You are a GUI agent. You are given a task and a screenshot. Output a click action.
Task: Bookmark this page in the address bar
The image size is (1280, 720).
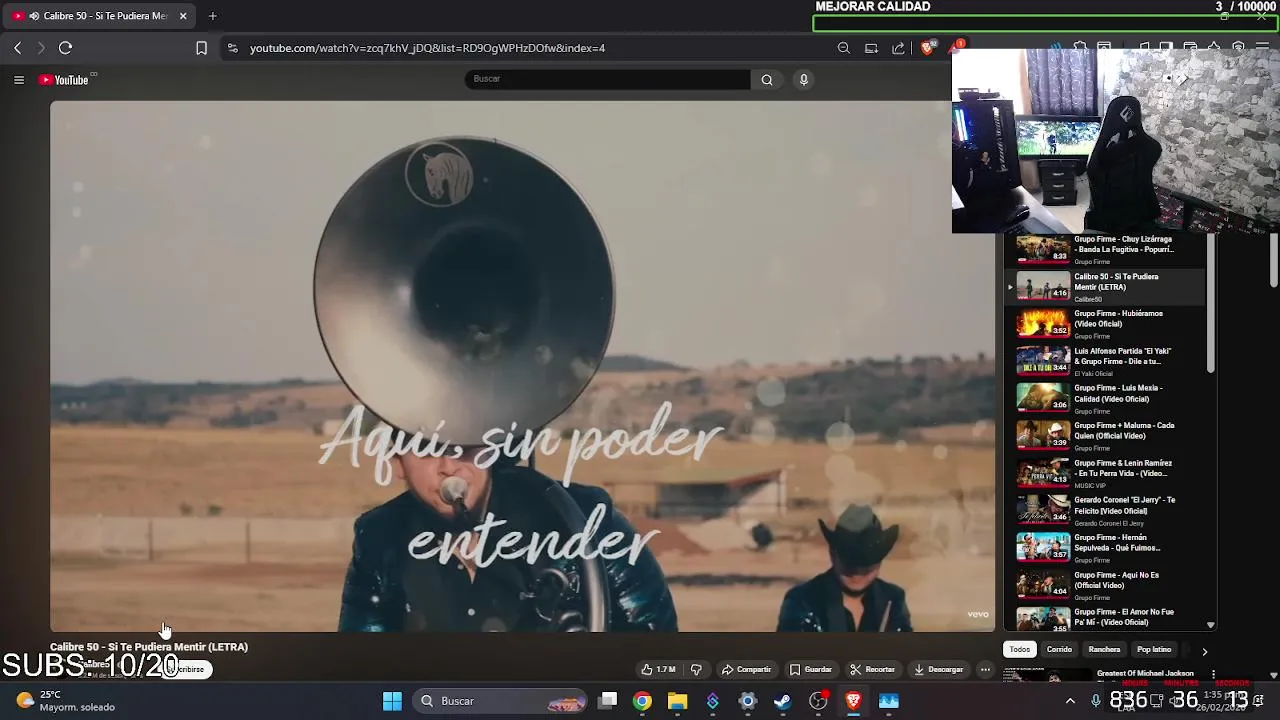201,48
